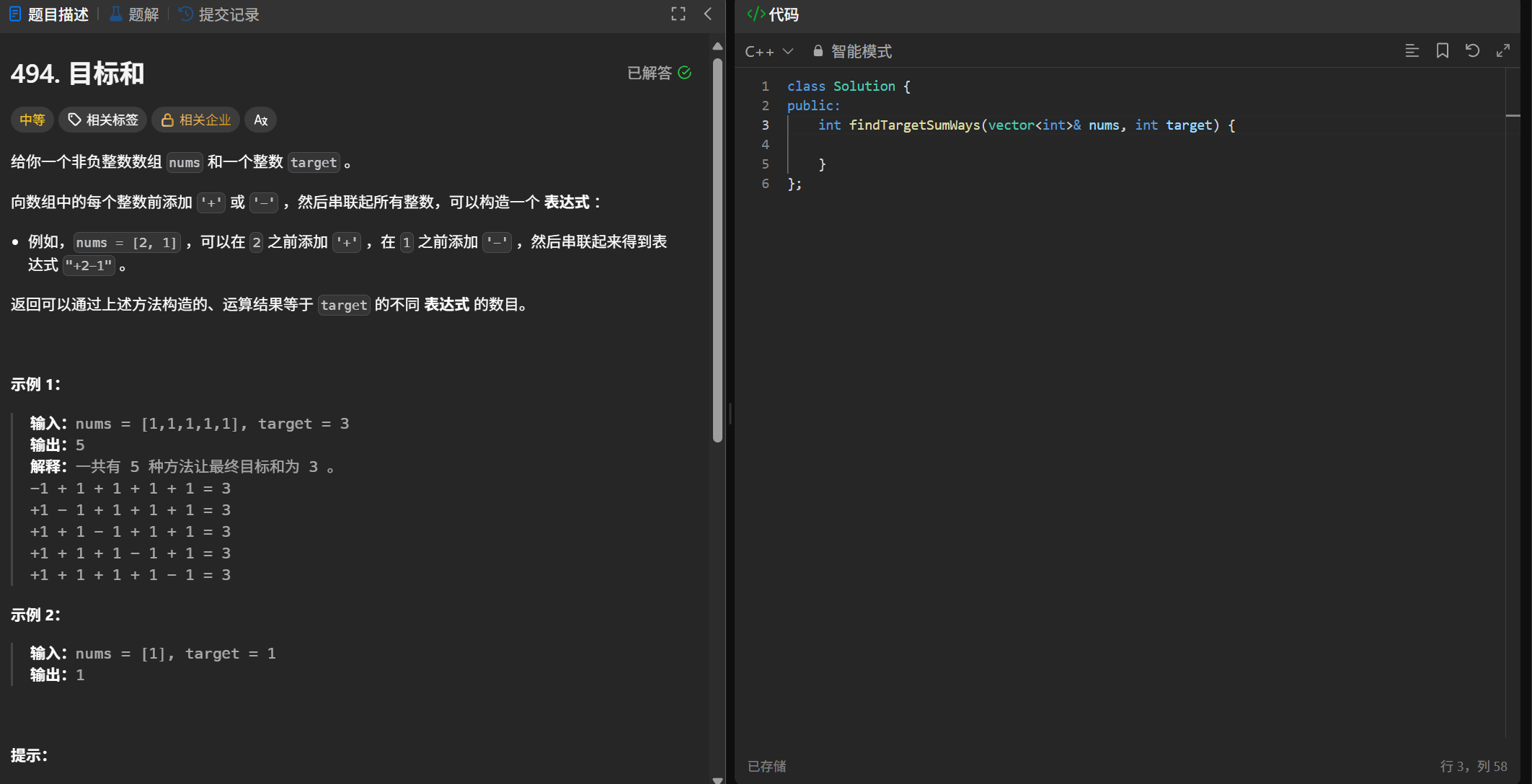Expand the 相关标签 related tags
1532x784 pixels.
[x=103, y=120]
